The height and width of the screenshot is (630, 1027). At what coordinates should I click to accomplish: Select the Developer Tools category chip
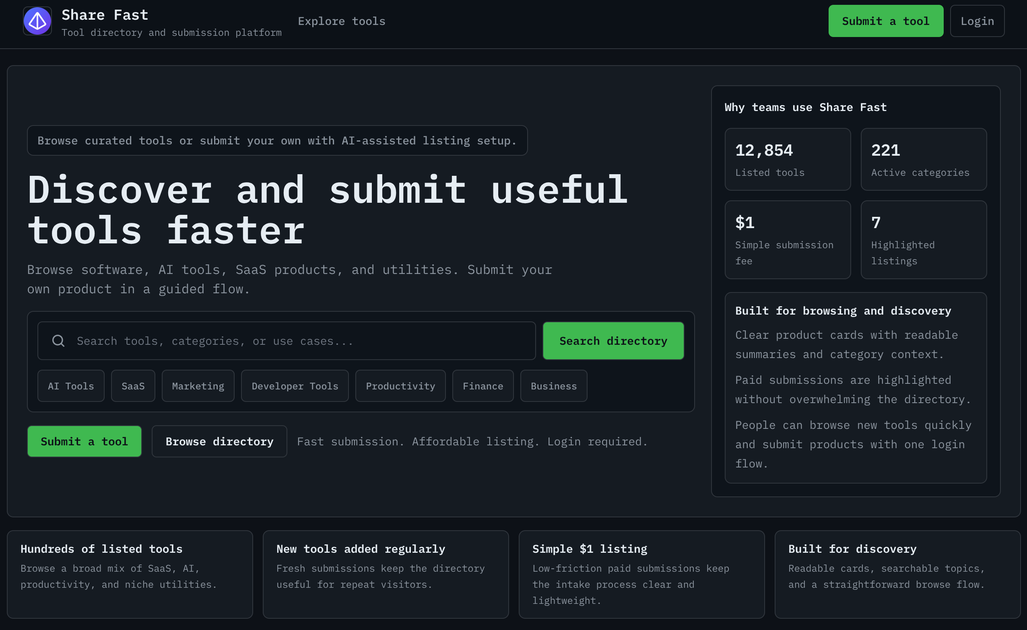[295, 386]
